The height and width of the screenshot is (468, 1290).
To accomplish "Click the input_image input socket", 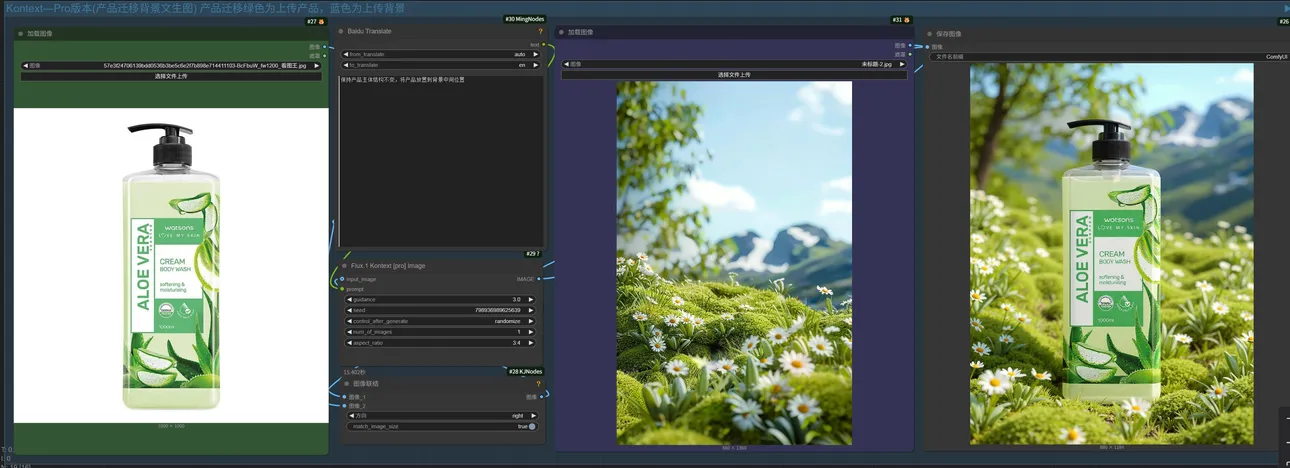I will [x=342, y=279].
